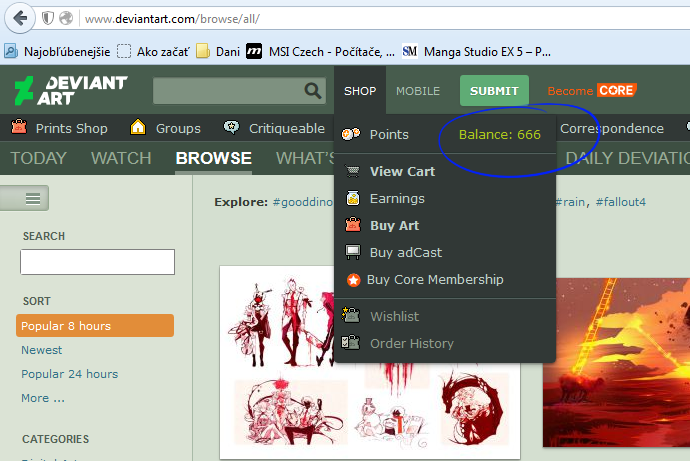Click the Become CORE link

point(592,91)
